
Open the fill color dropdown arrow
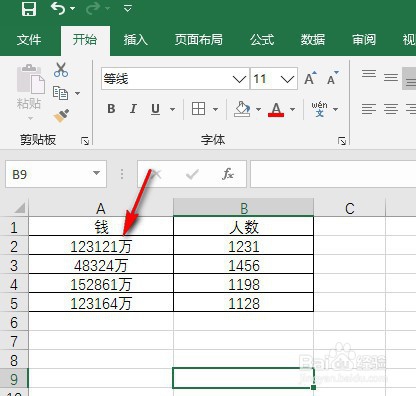(258, 109)
